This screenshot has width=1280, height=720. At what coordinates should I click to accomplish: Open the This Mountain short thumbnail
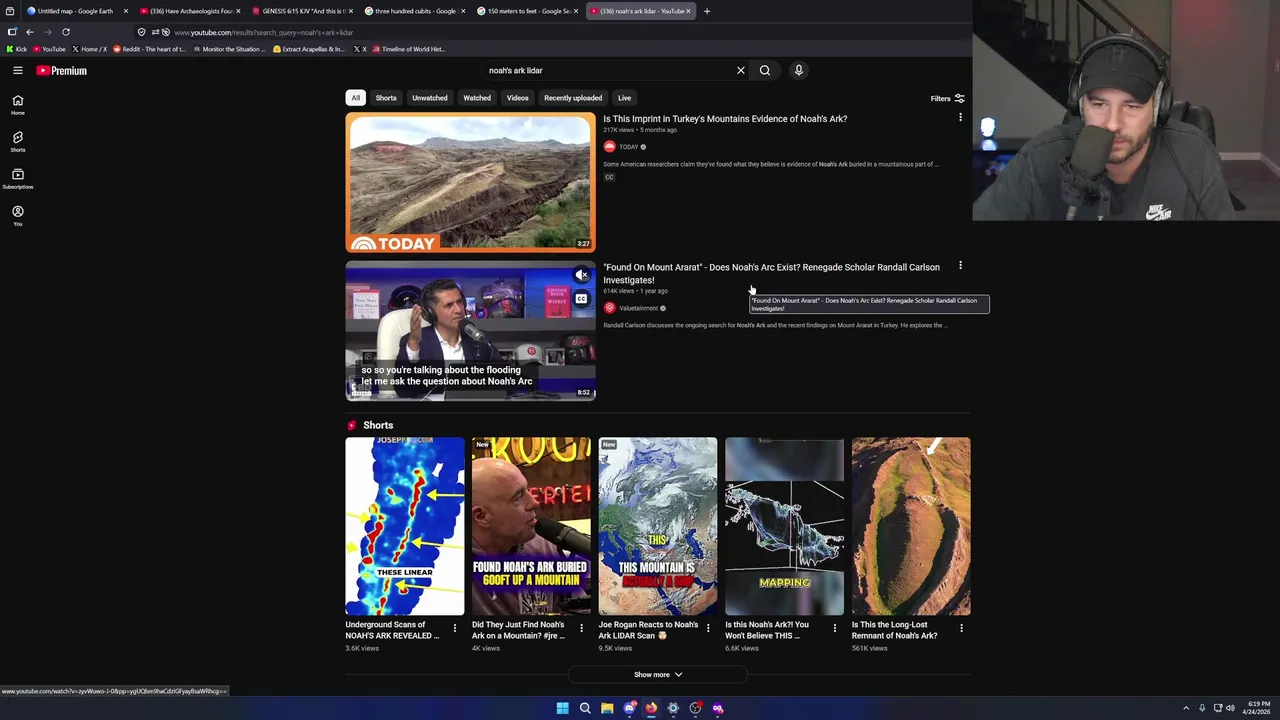click(658, 526)
